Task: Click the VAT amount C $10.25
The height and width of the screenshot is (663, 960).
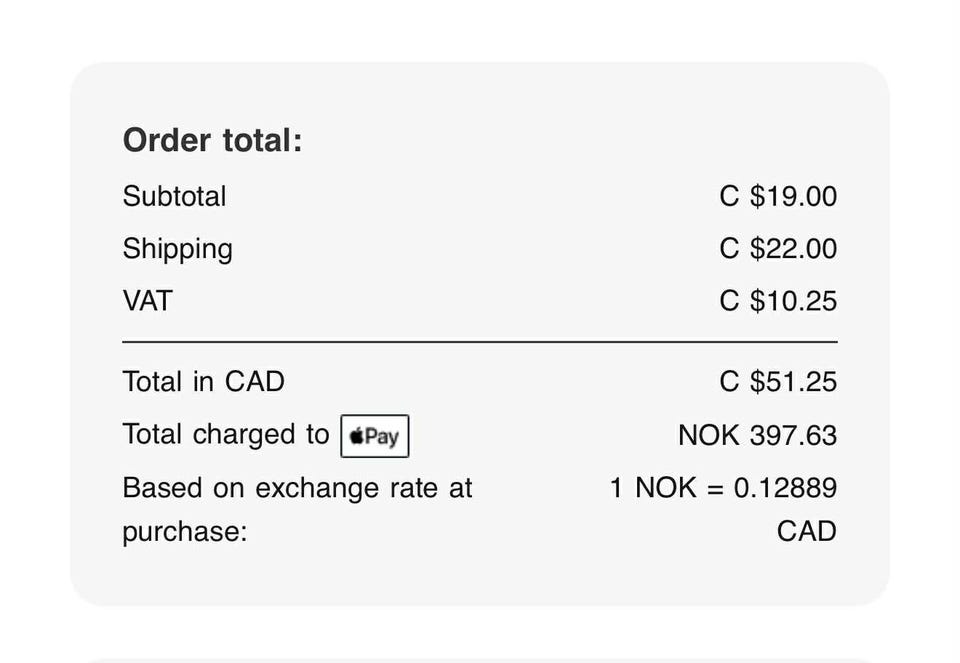Action: click(x=778, y=301)
